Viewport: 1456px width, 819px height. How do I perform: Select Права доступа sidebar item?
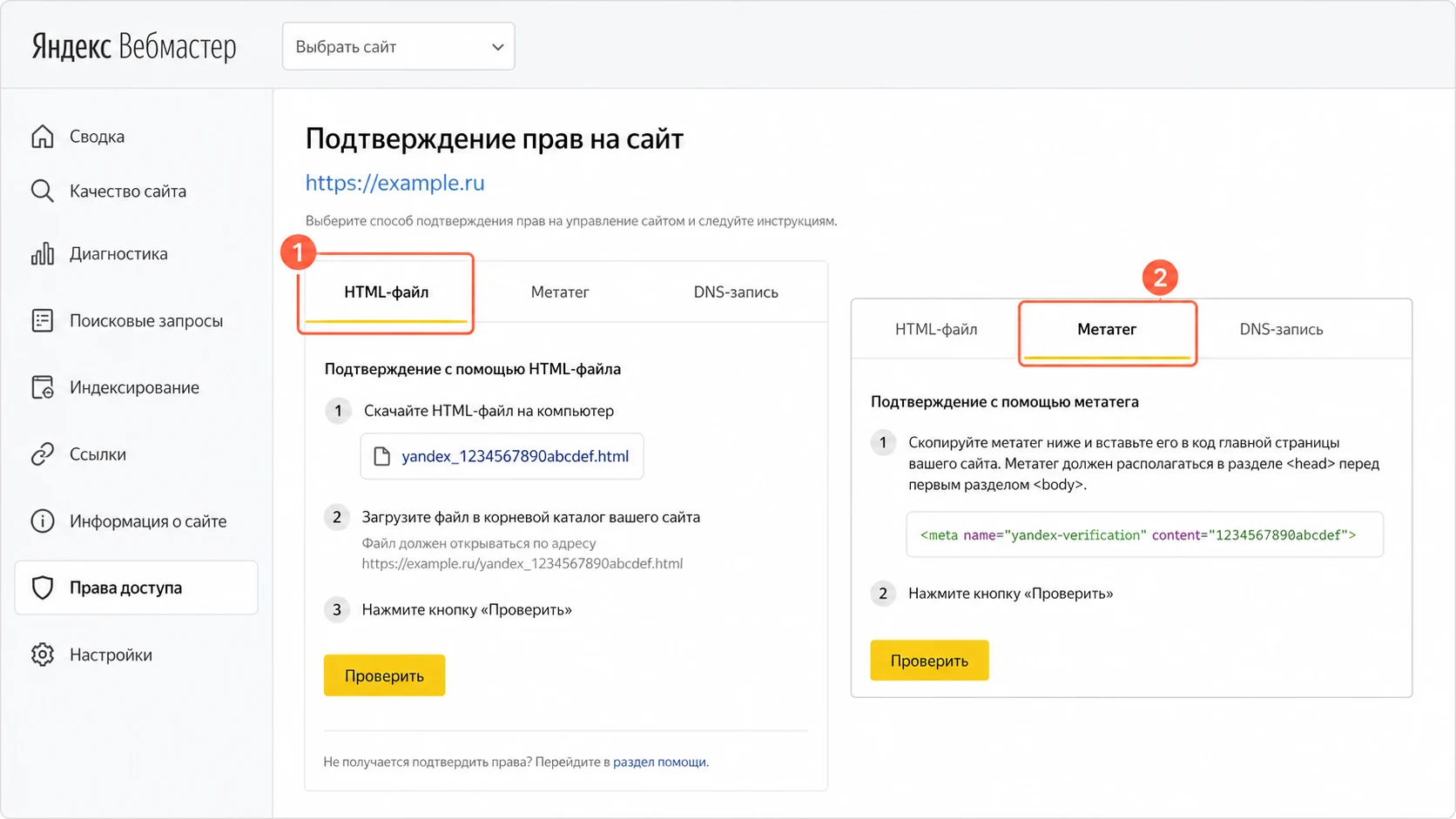click(x=137, y=587)
